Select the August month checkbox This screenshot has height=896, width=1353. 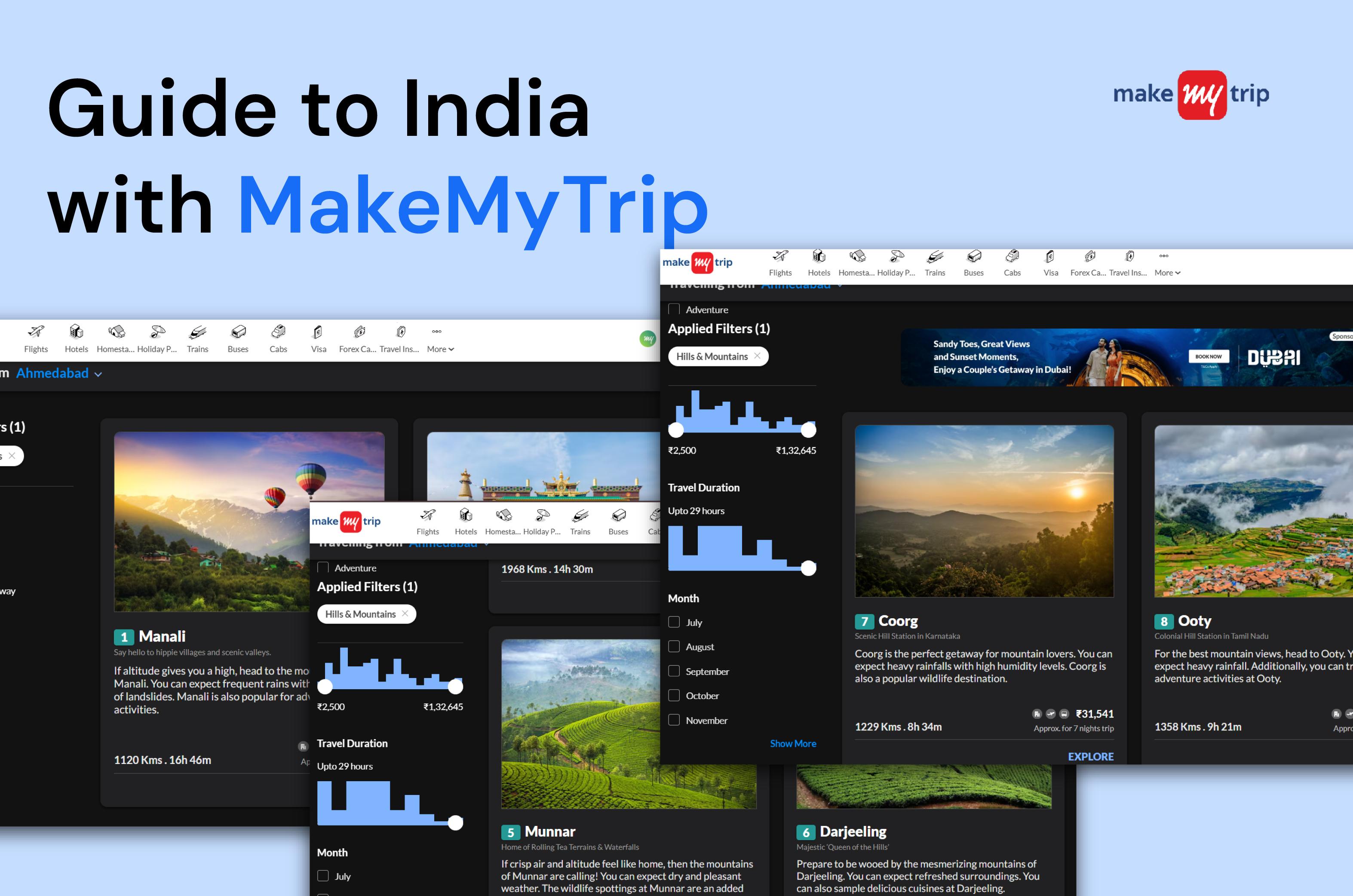[674, 646]
